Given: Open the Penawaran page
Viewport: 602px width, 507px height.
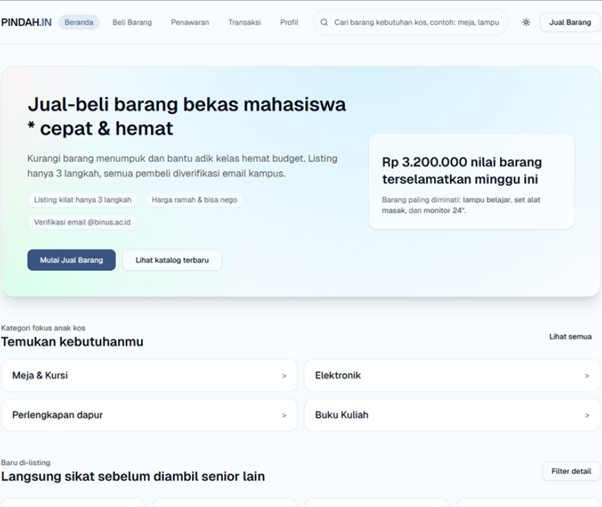Looking at the screenshot, I should point(190,22).
